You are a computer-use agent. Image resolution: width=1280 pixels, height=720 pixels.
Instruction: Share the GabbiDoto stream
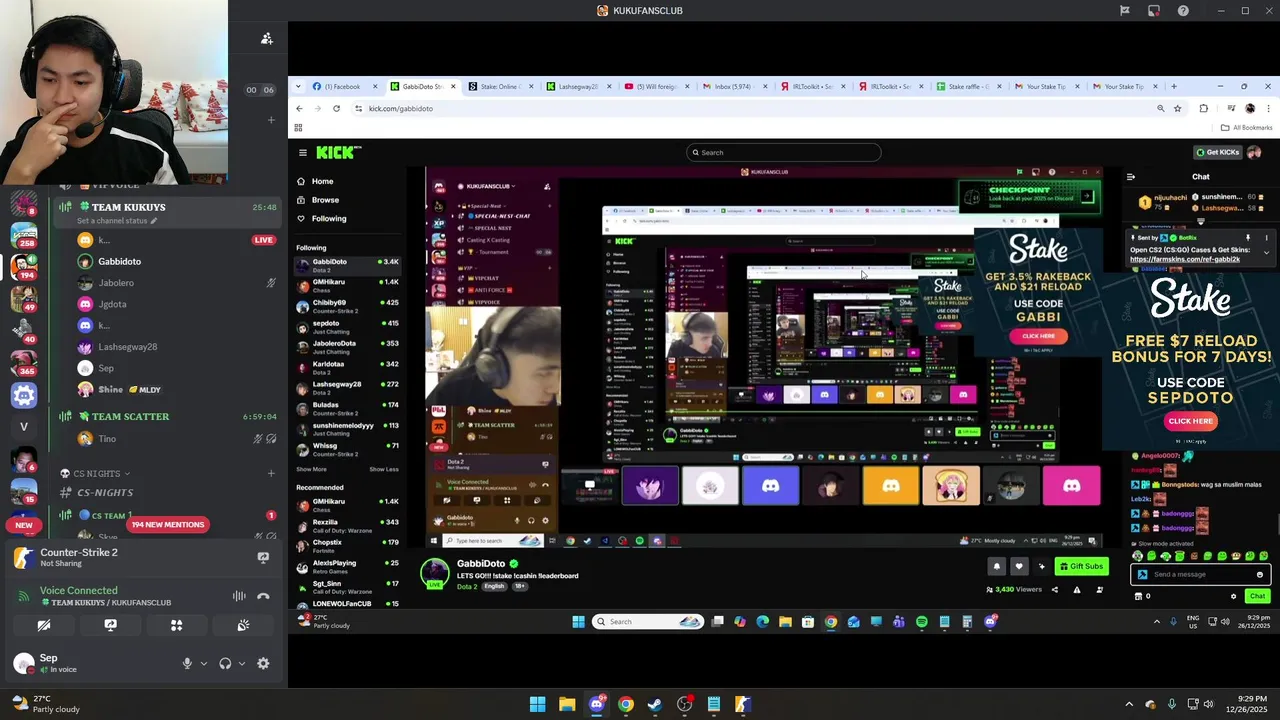click(x=1054, y=590)
